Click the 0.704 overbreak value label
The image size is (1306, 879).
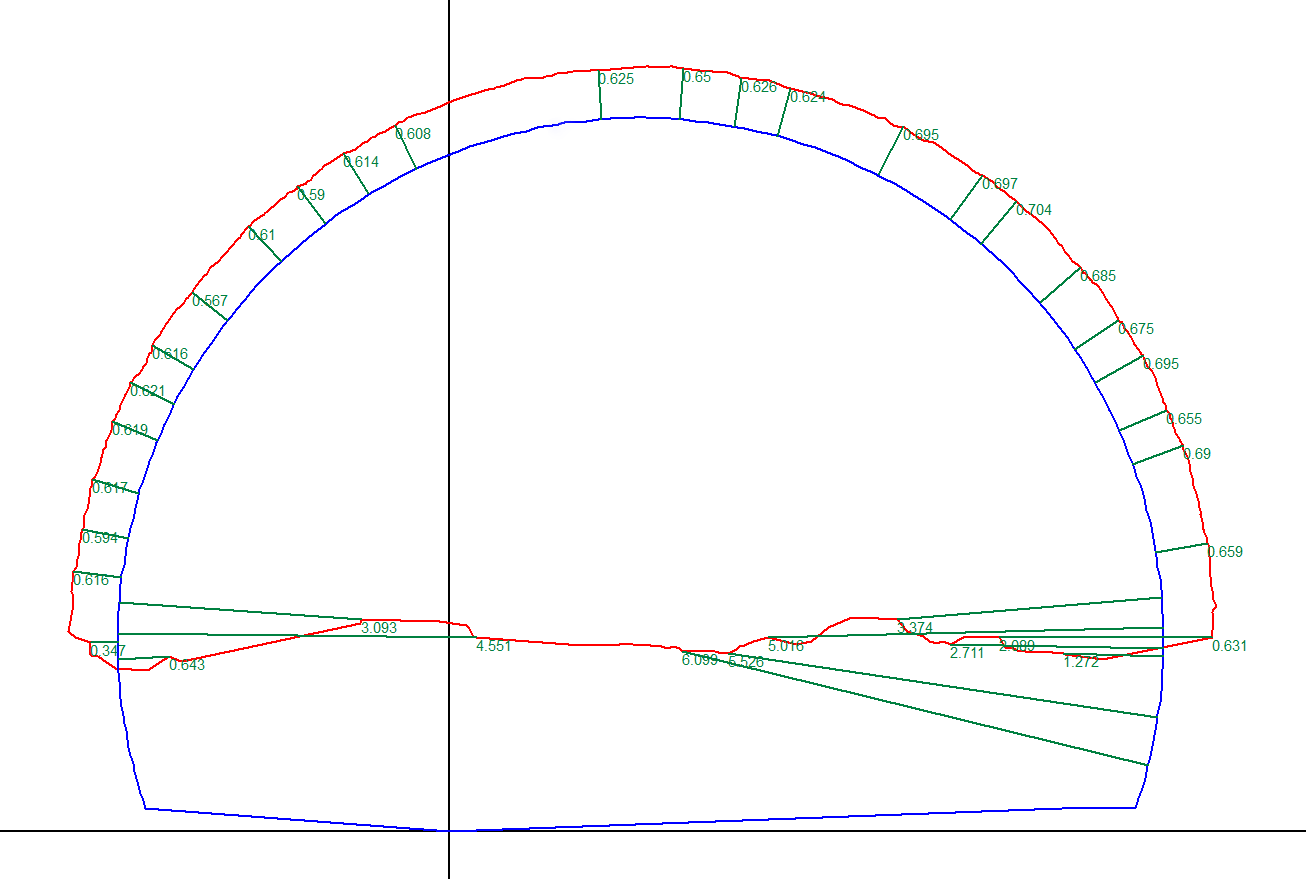point(1034,210)
